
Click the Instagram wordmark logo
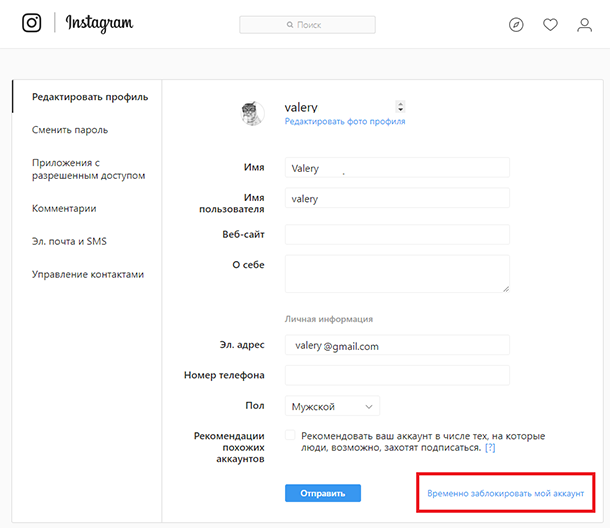click(x=100, y=23)
